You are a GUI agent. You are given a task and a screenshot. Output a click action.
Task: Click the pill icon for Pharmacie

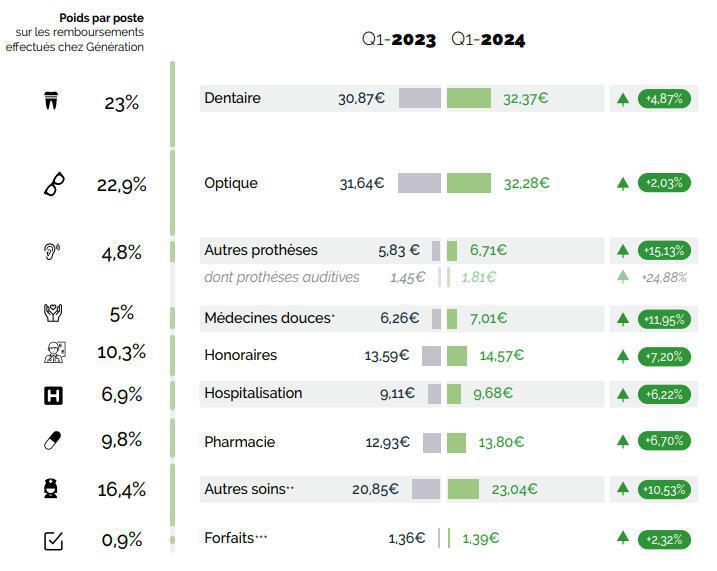coord(53,441)
